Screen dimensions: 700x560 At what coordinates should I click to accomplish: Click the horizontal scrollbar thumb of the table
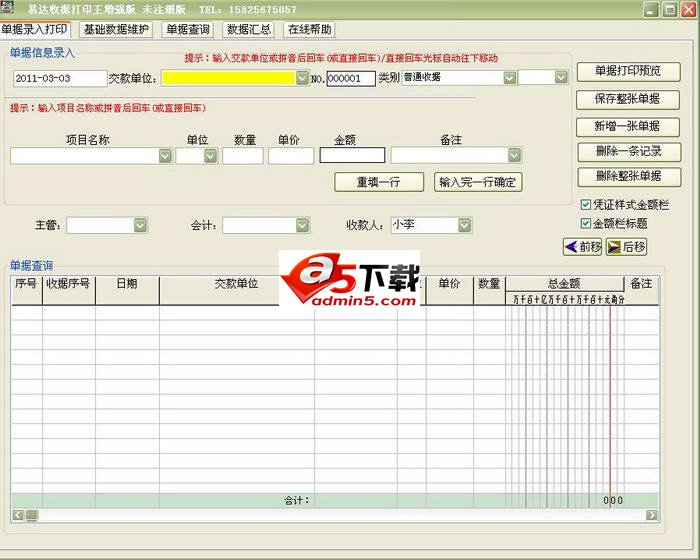pyautogui.click(x=32, y=515)
